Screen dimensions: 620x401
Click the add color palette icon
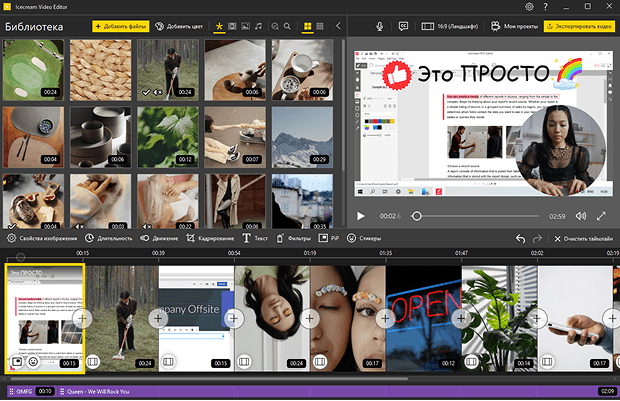point(159,26)
